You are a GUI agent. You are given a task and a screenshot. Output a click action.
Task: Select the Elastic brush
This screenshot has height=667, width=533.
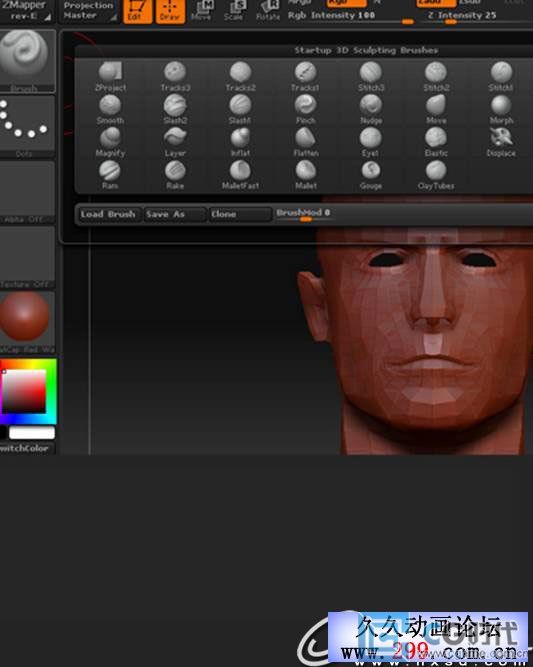pyautogui.click(x=436, y=142)
